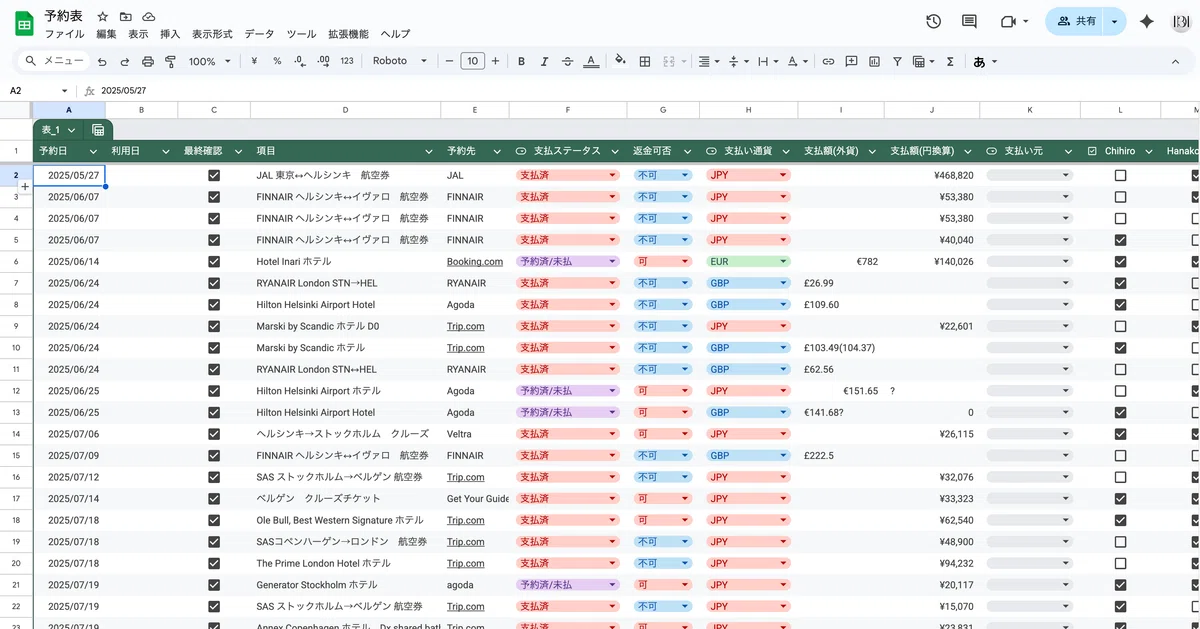This screenshot has height=629, width=1200.
Task: Open the version history clock icon
Action: point(933,21)
